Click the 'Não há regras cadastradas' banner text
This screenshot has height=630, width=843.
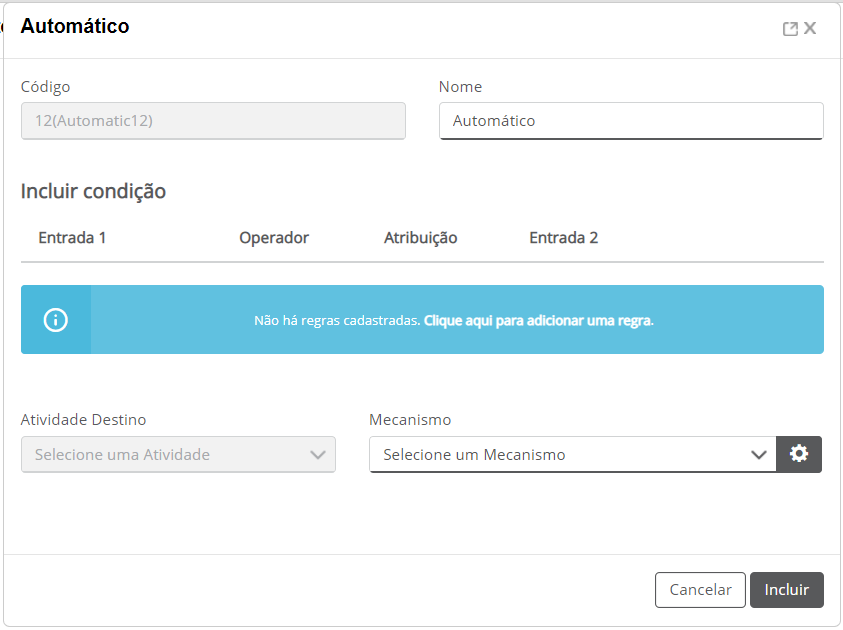(337, 320)
